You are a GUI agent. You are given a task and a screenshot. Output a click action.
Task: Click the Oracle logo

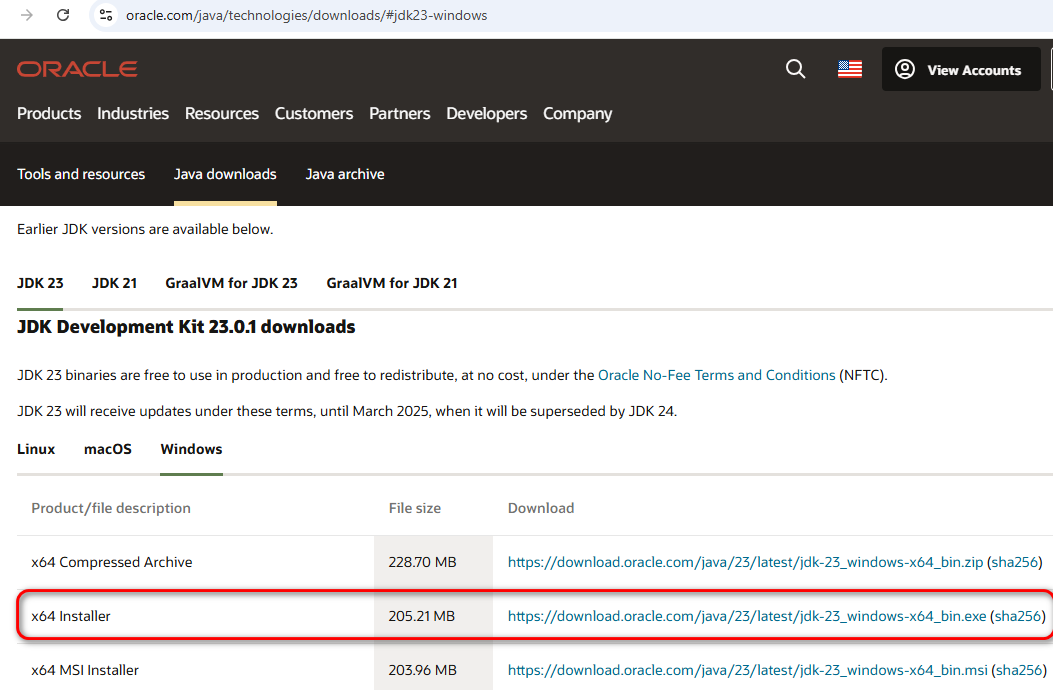pos(77,69)
